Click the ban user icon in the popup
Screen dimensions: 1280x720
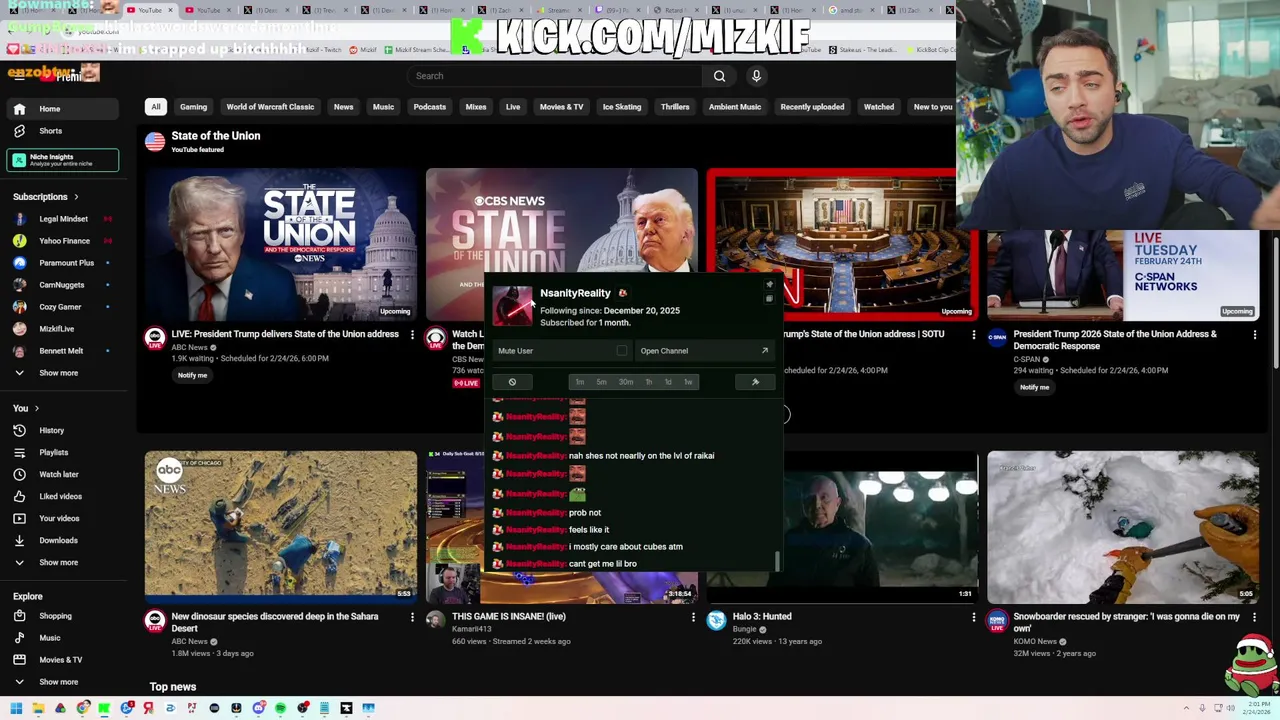512,382
